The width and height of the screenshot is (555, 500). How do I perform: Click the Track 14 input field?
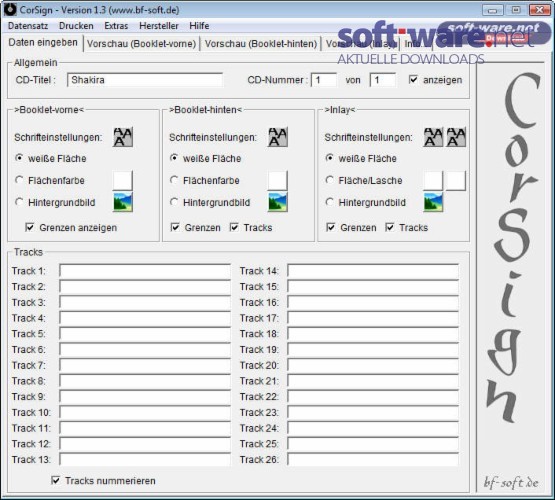tap(373, 271)
